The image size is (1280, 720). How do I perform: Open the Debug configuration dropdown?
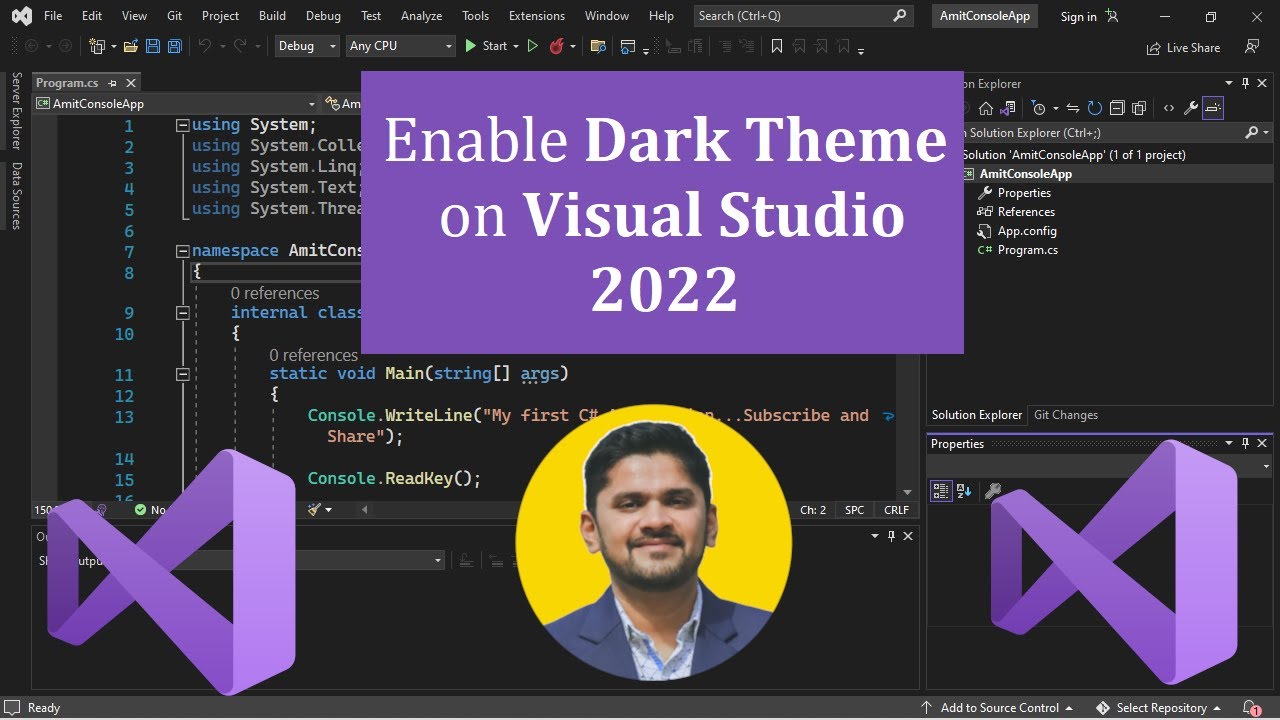[x=306, y=46]
